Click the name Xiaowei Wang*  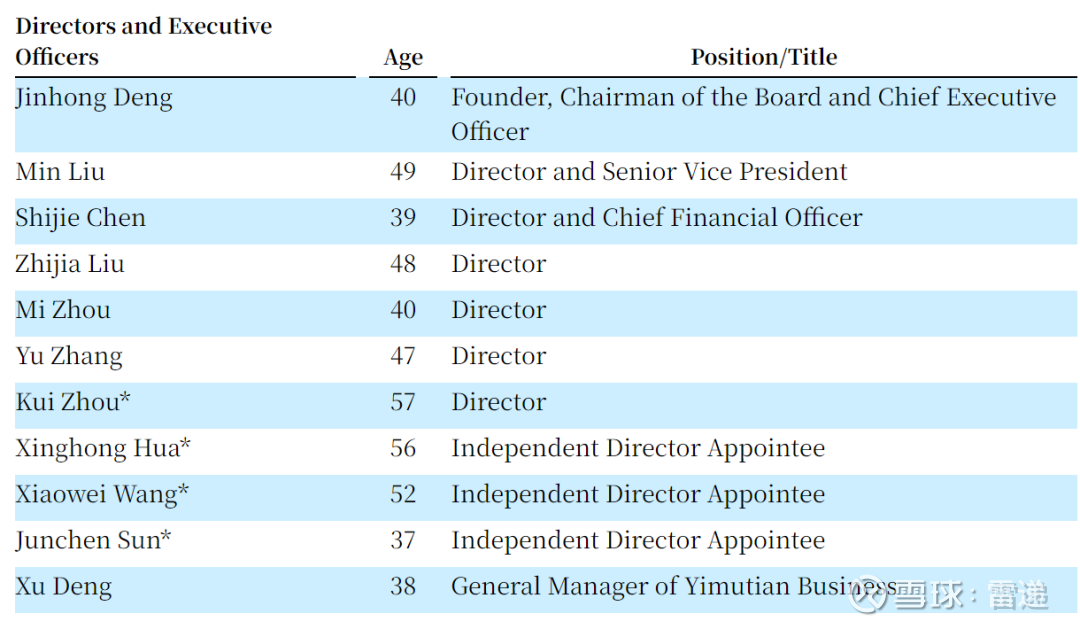coord(102,494)
